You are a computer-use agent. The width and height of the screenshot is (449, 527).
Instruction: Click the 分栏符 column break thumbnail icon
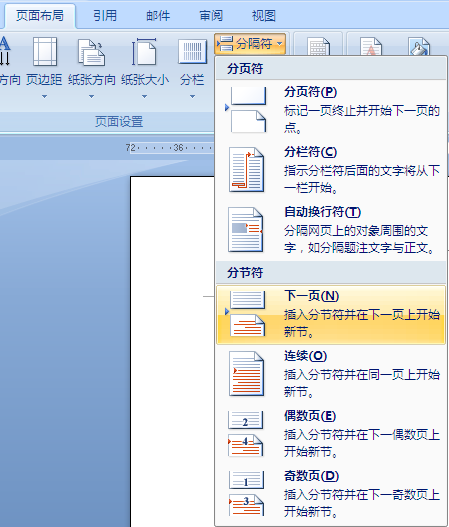tap(246, 170)
